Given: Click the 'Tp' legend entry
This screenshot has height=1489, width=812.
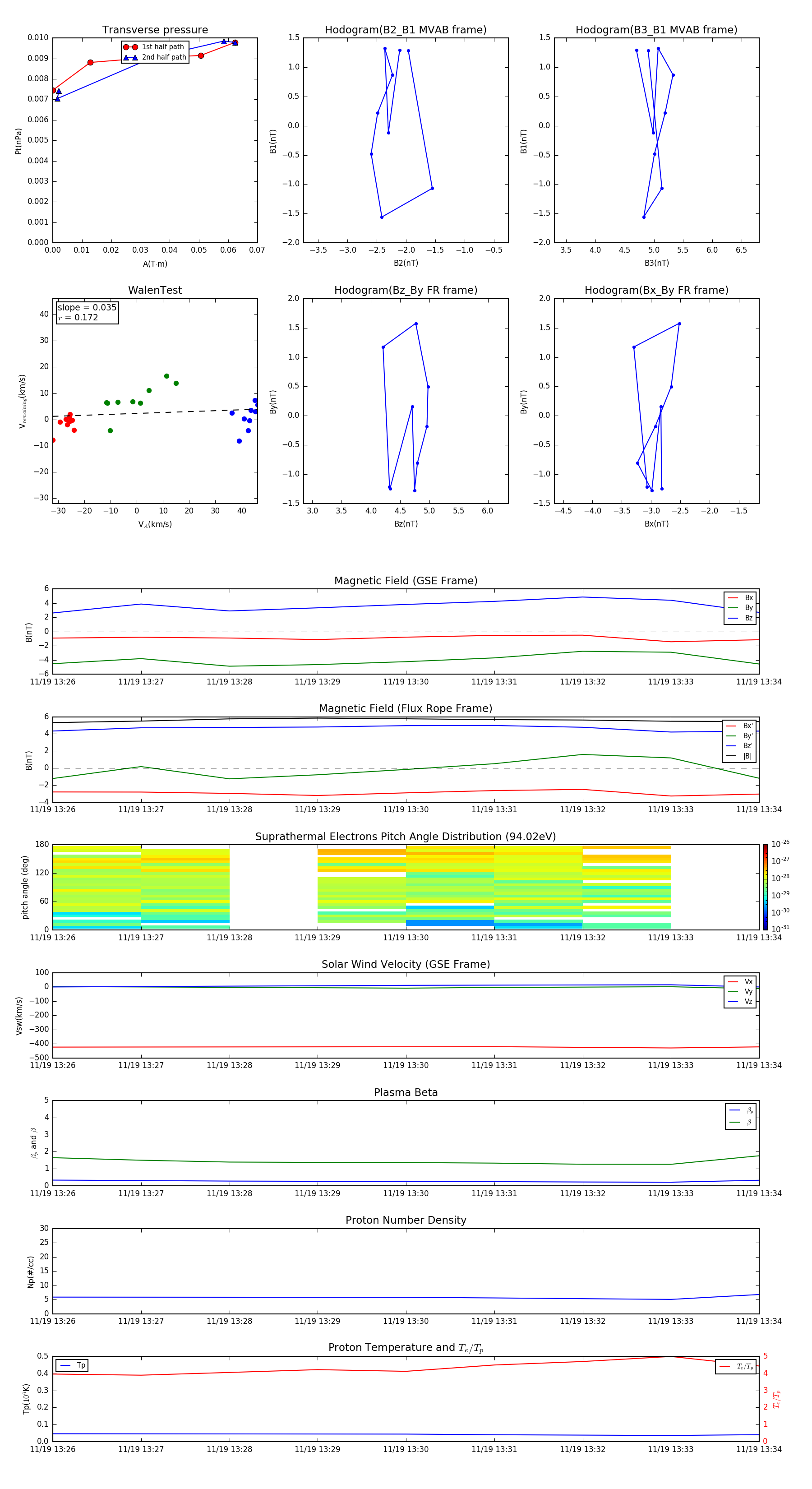Looking at the screenshot, I should click(72, 1365).
